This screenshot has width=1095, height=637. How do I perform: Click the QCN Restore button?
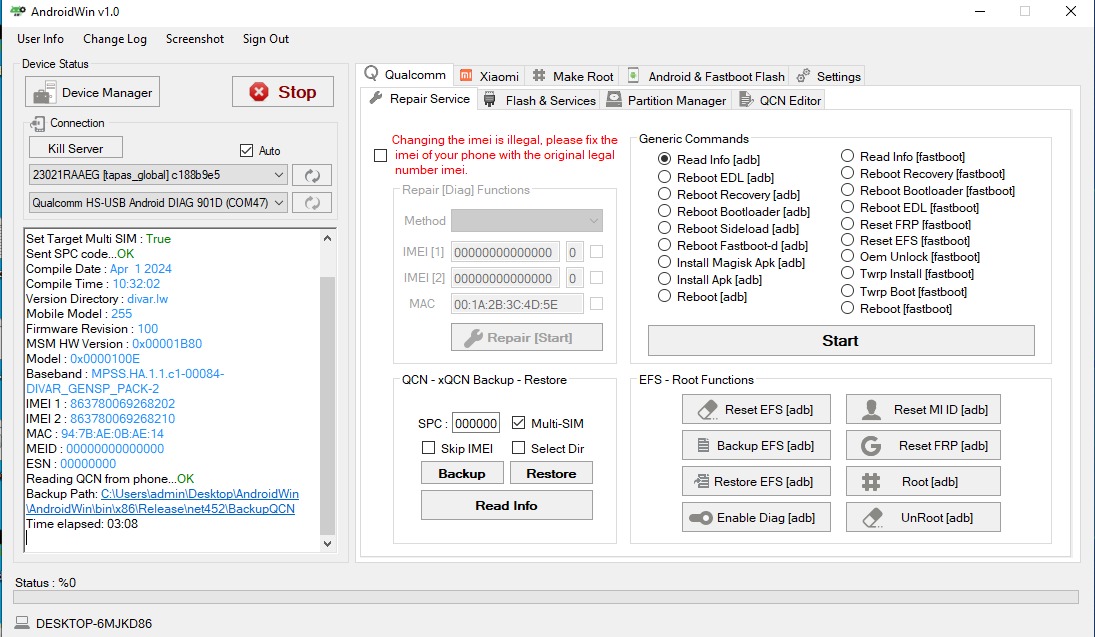click(551, 474)
